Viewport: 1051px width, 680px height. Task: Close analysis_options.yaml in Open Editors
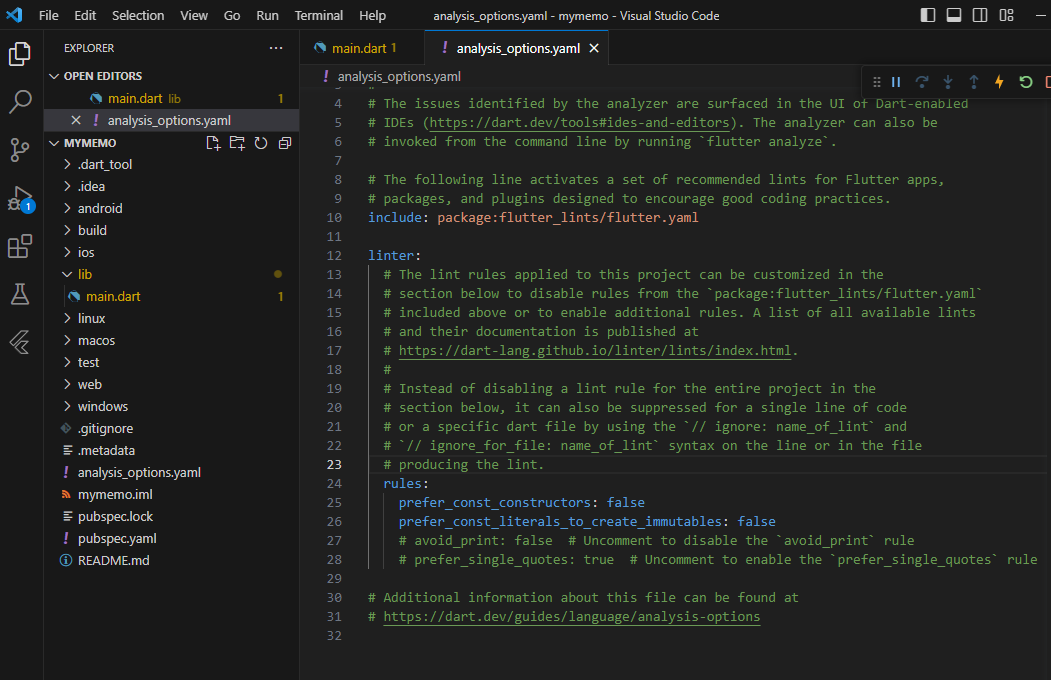coord(76,121)
